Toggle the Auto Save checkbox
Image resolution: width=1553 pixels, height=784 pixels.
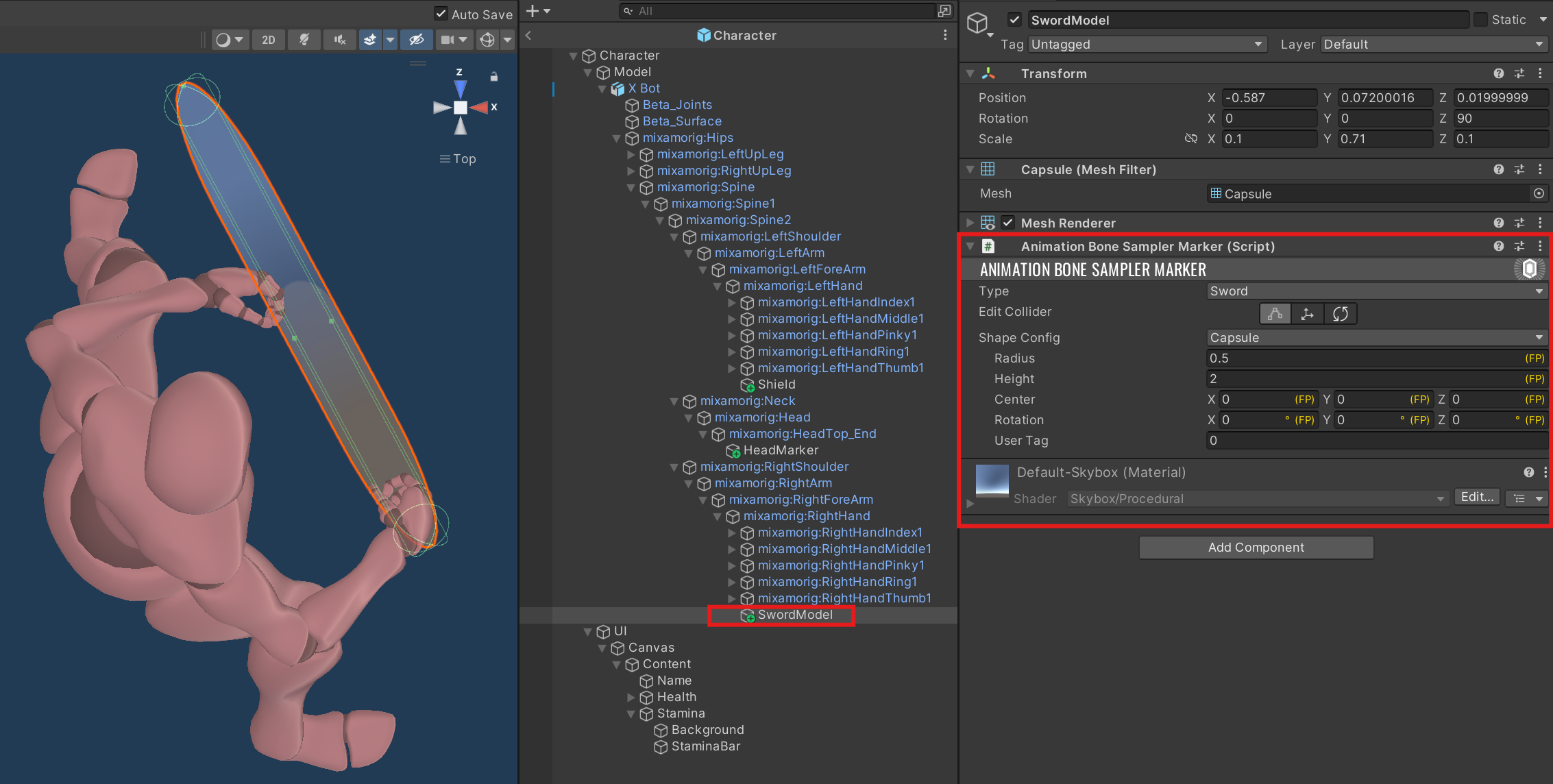(x=441, y=14)
